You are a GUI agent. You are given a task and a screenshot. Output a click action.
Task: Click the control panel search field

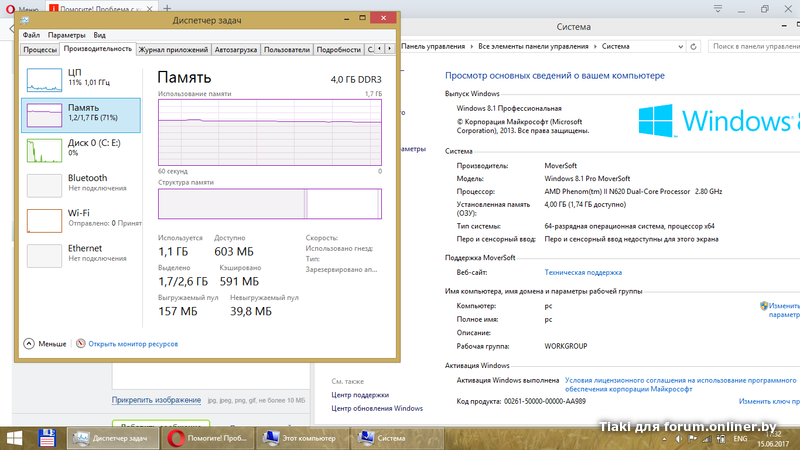(x=755, y=46)
